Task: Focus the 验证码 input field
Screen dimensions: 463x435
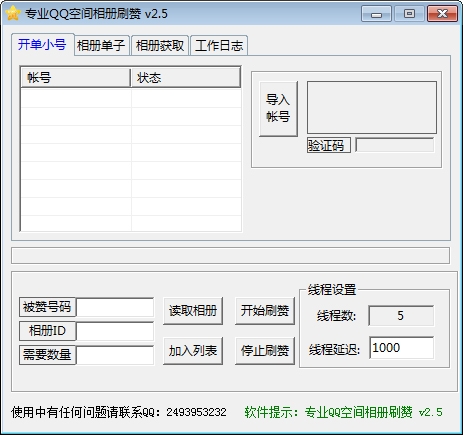Action: click(395, 145)
